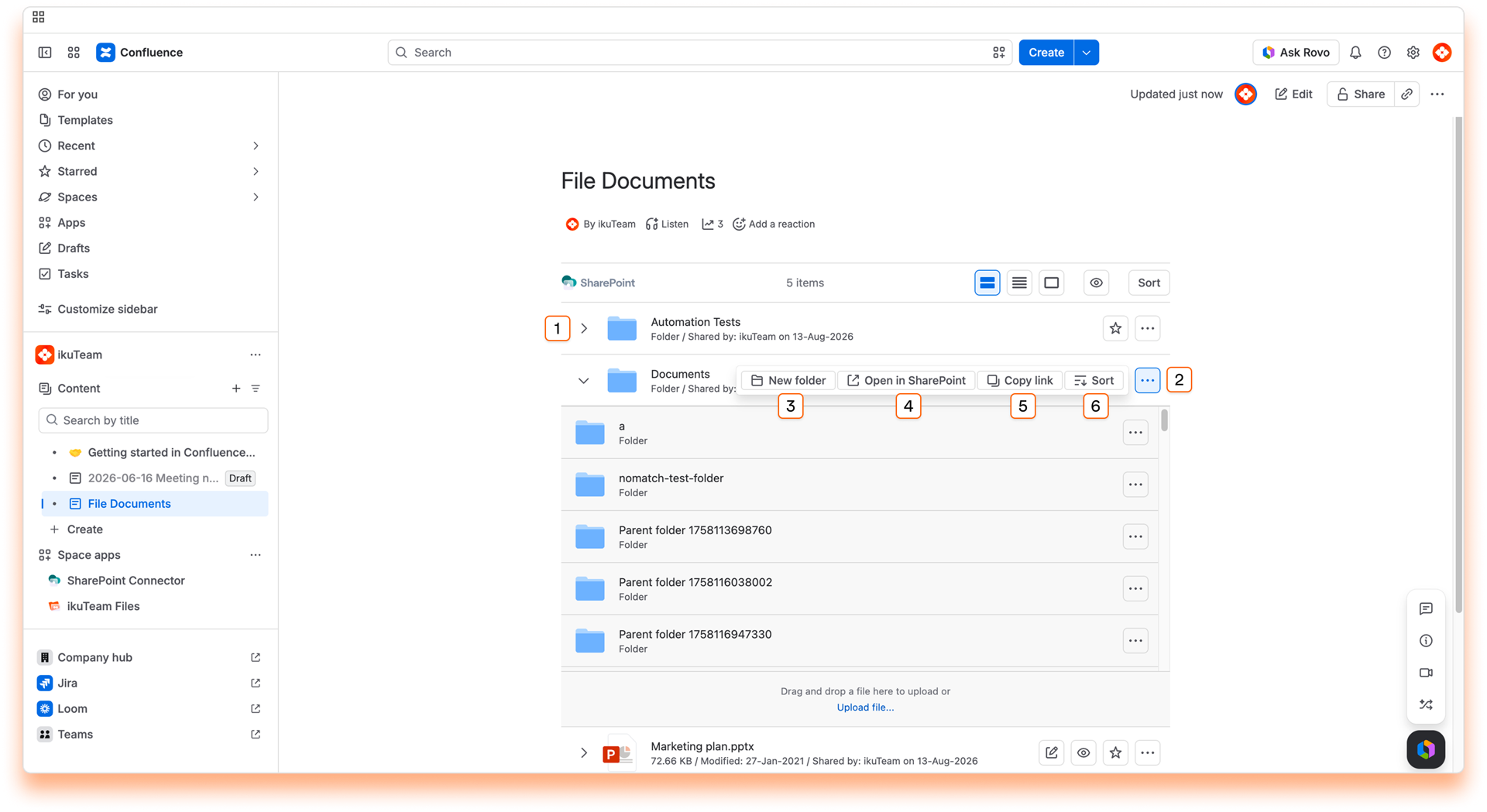Switch to card view layout
Viewport: 1487px width, 812px height.
coord(1051,283)
